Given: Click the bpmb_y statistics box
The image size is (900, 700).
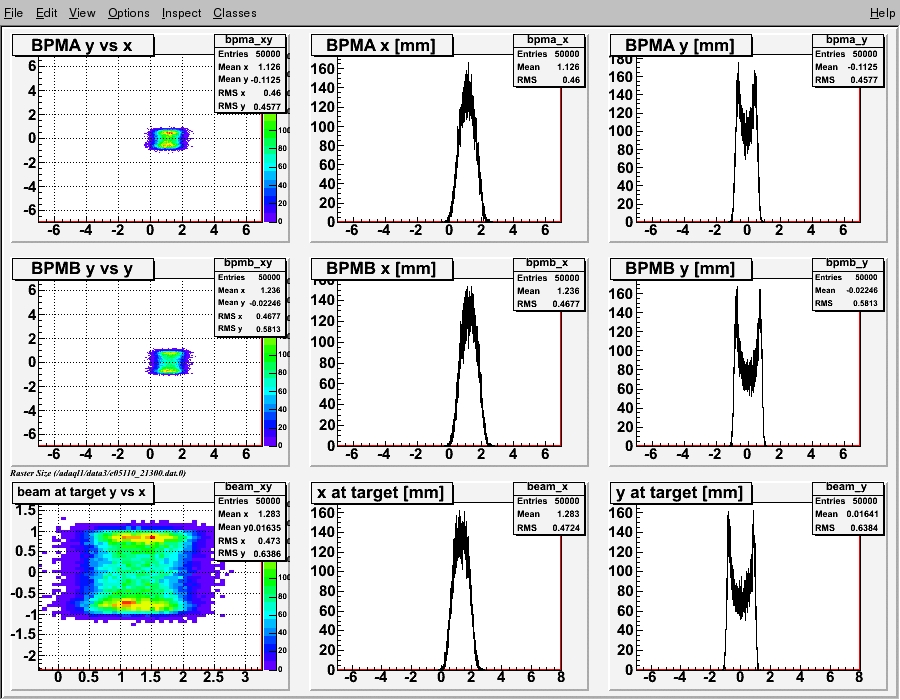Looking at the screenshot, I should click(x=848, y=284).
